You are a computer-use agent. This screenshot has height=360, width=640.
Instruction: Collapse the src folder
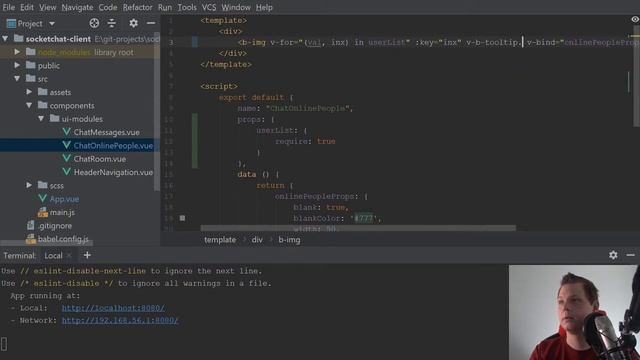click(x=17, y=78)
